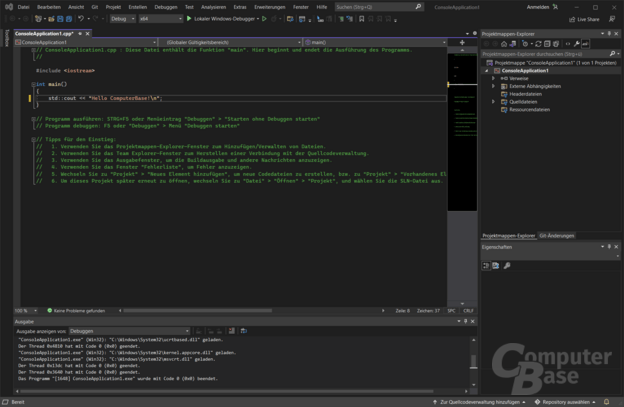Toggle auto-hide pin on Ausgabe panel
624x407 pixels.
tap(465, 321)
